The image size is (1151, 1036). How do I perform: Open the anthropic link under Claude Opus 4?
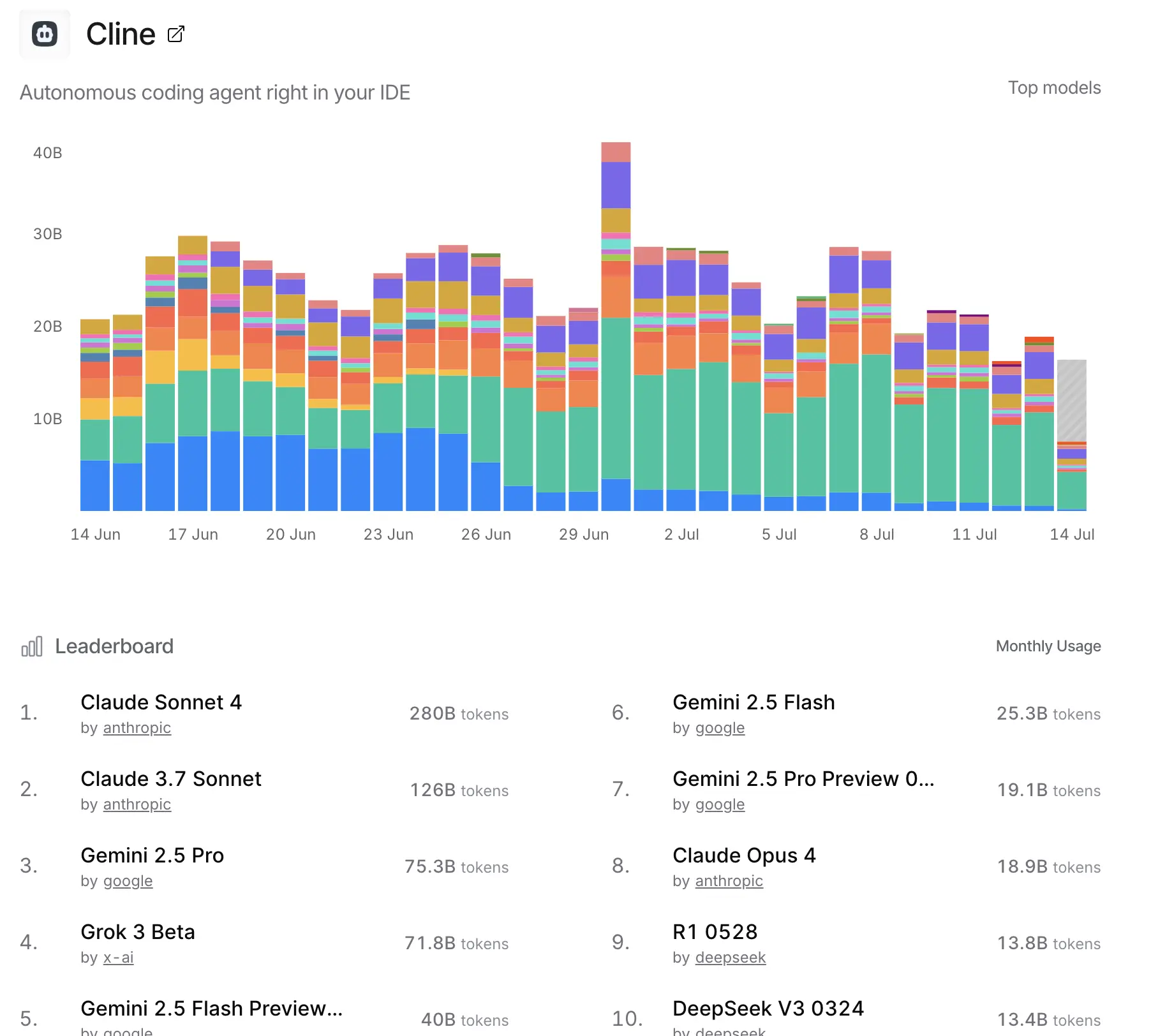729,881
